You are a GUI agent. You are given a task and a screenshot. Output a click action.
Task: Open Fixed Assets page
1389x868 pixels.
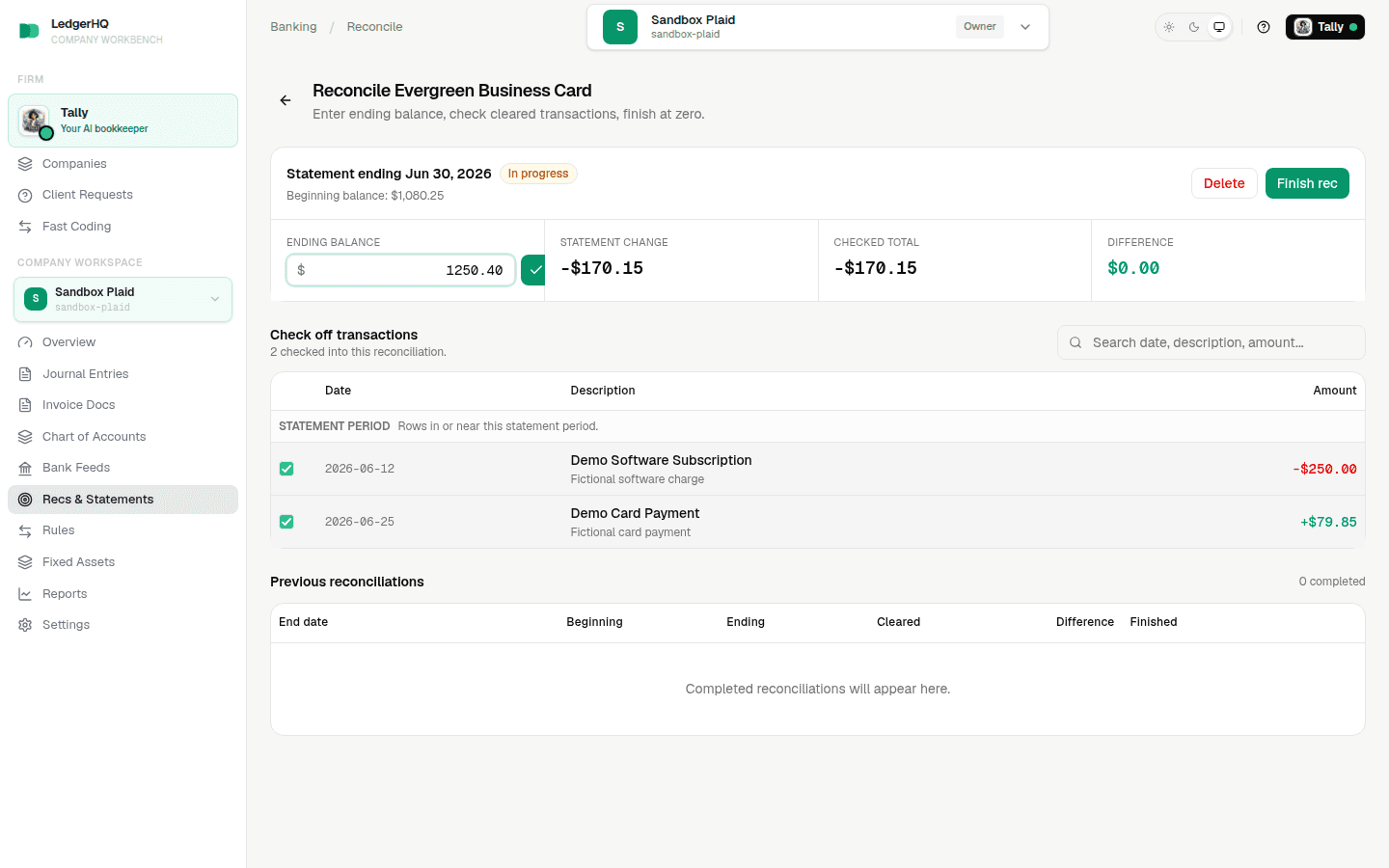click(x=123, y=562)
